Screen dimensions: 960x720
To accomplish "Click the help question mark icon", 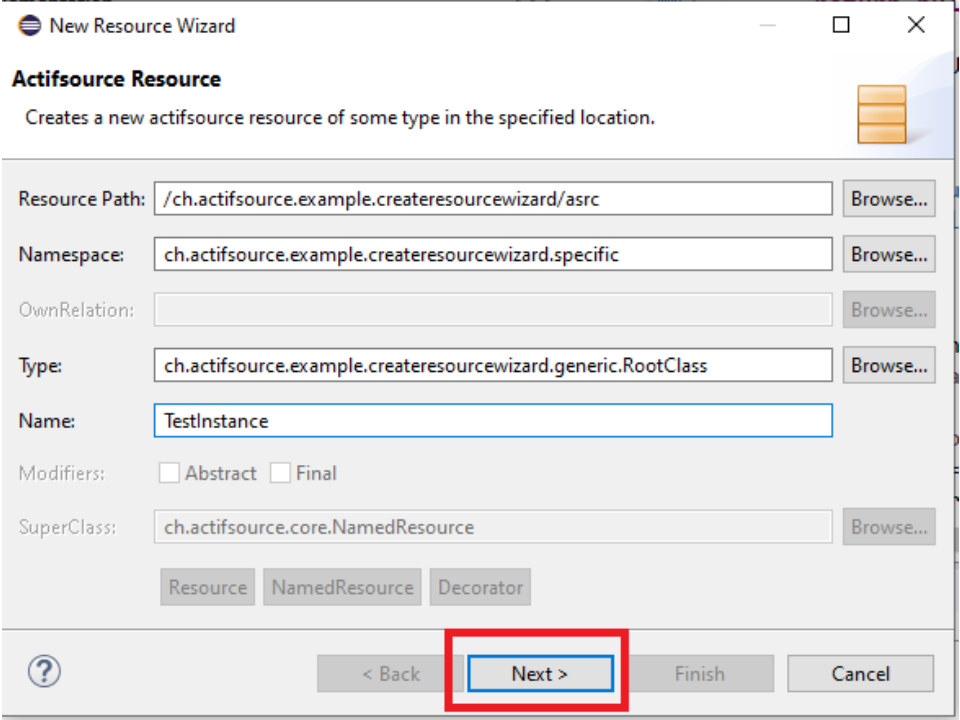I will point(45,672).
